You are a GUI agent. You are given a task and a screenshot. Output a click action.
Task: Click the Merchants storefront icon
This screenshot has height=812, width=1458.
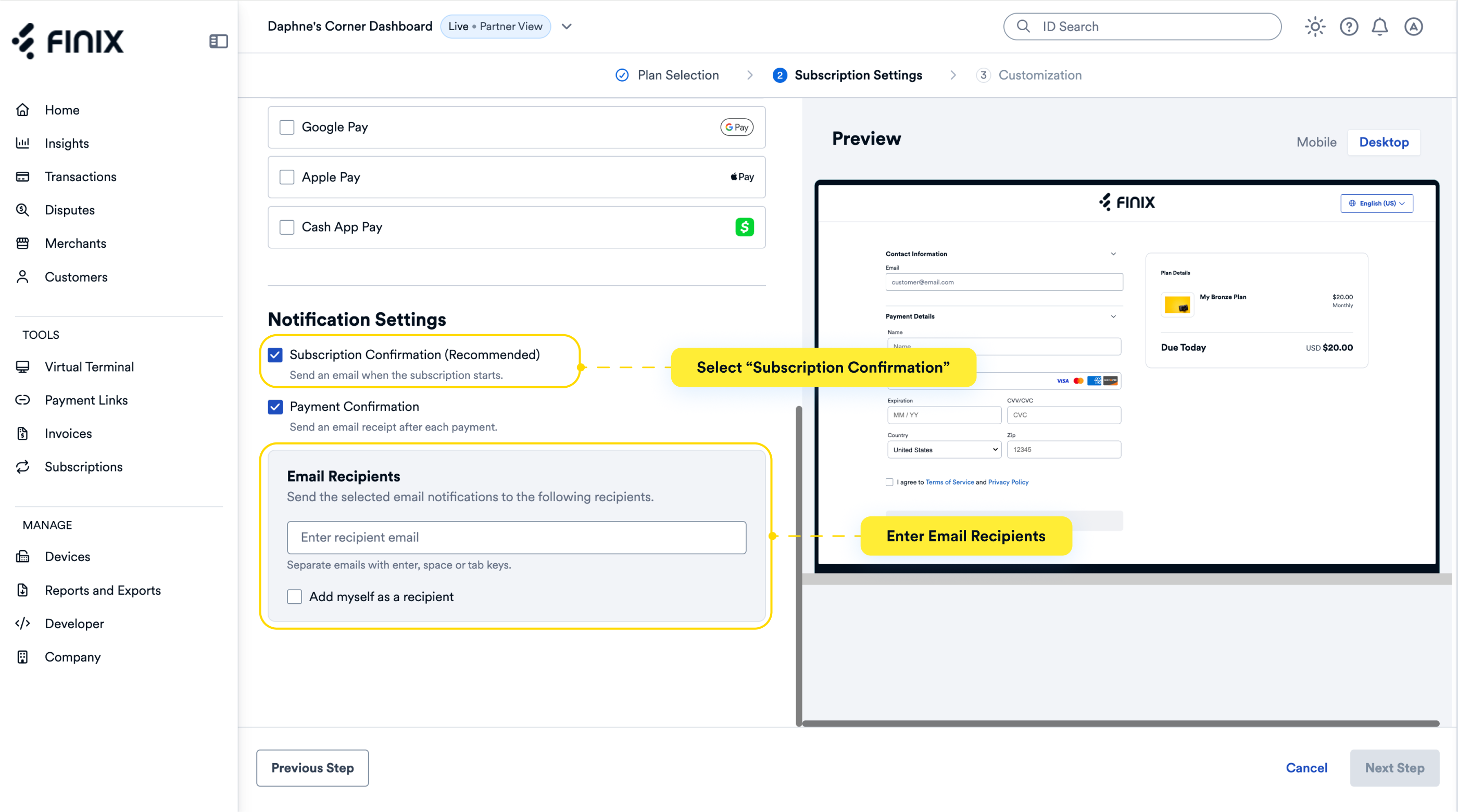click(22, 243)
